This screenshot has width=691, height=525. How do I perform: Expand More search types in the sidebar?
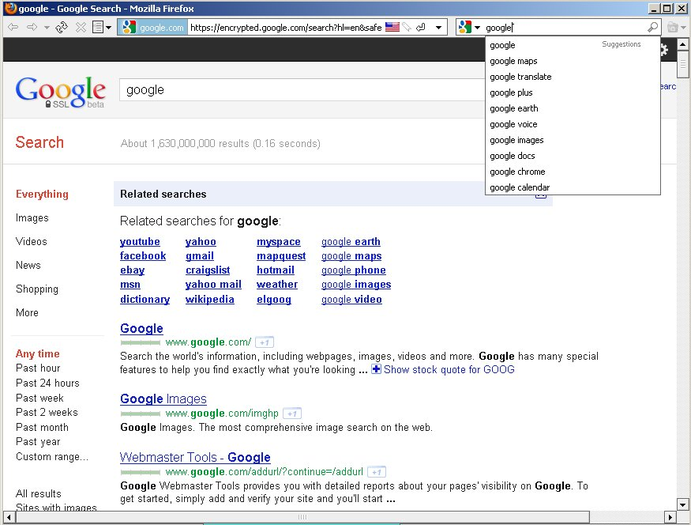27,313
